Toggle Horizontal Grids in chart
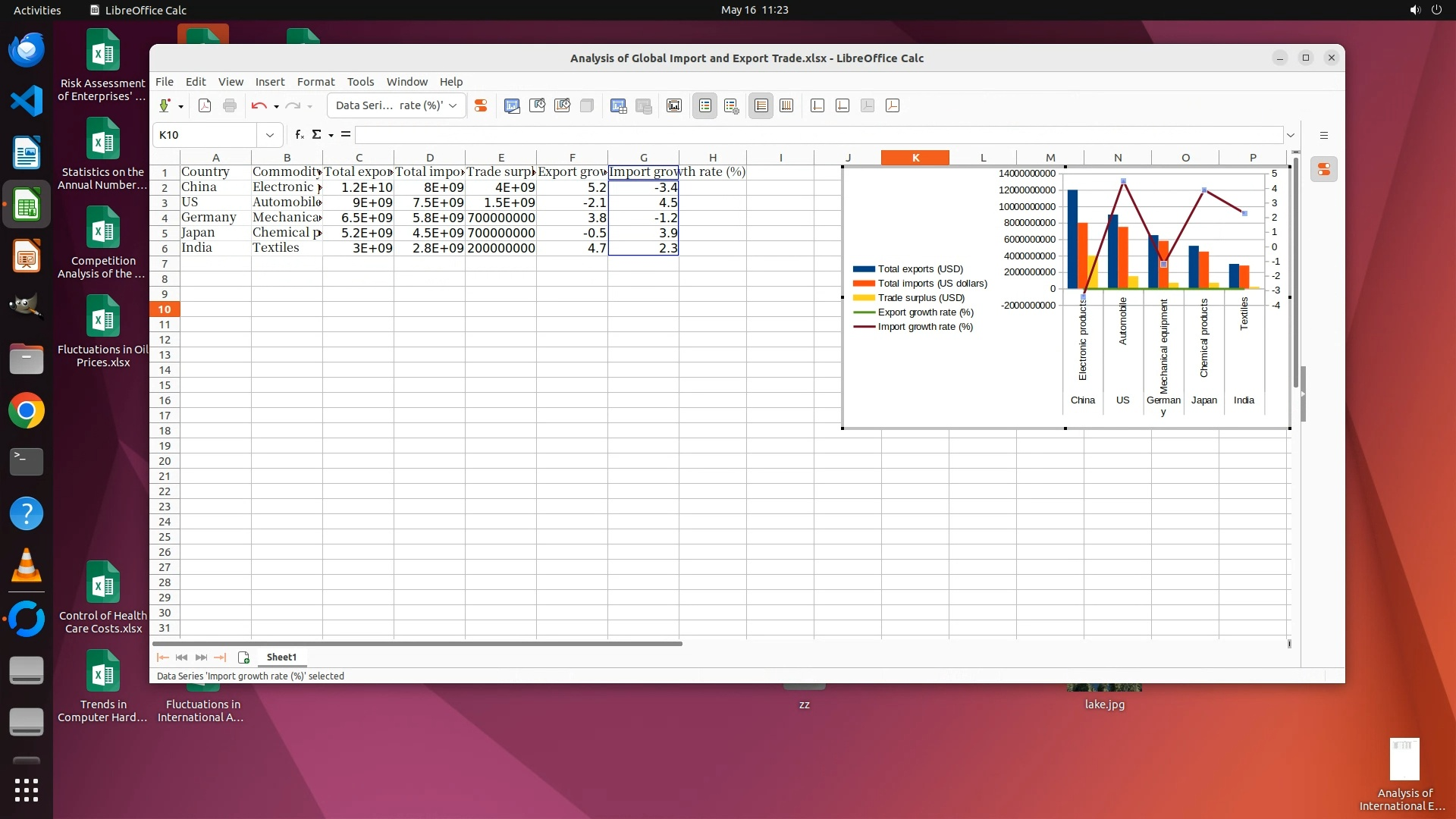 tap(761, 106)
